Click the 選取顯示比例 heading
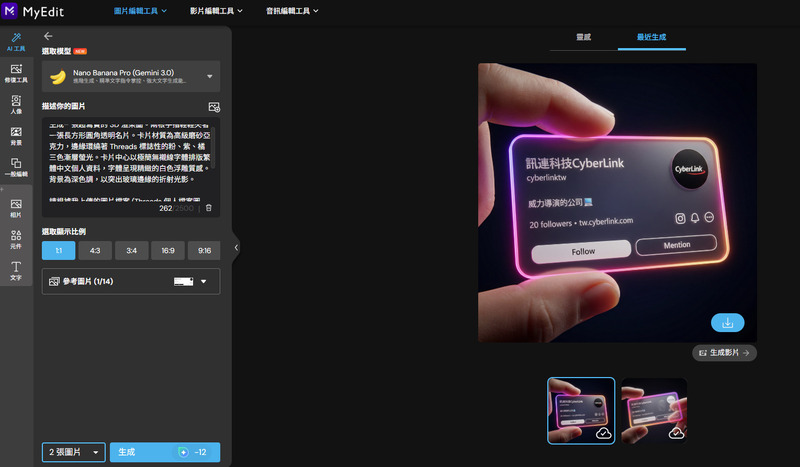800x467 pixels. (x=64, y=231)
